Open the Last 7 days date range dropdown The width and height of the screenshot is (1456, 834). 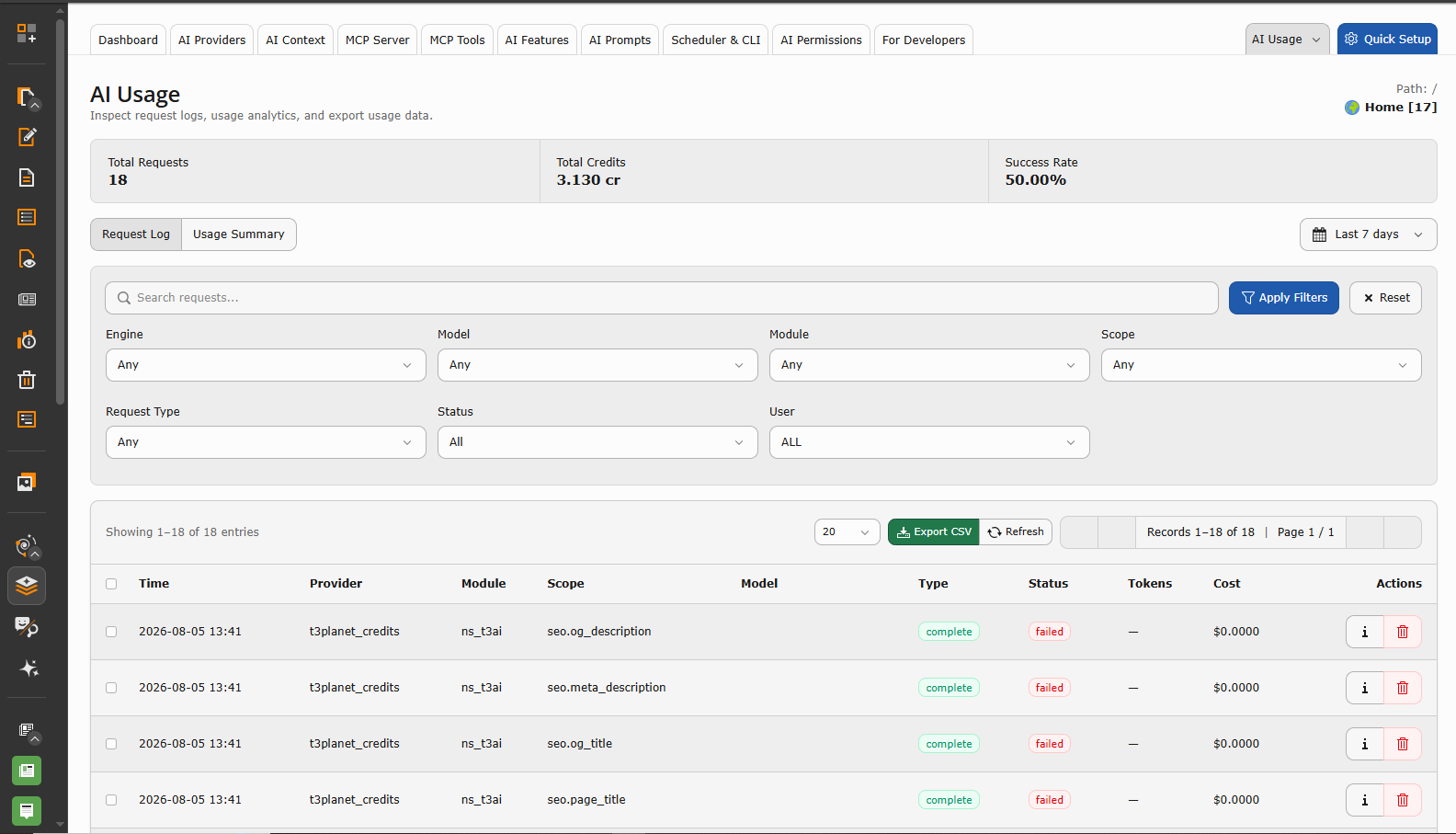click(1368, 234)
